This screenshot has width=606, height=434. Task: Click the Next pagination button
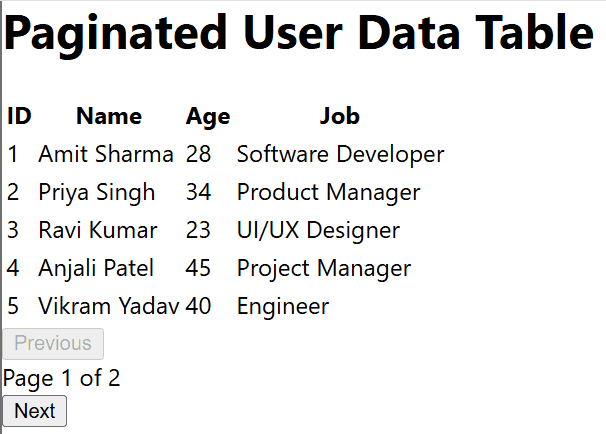pos(35,411)
